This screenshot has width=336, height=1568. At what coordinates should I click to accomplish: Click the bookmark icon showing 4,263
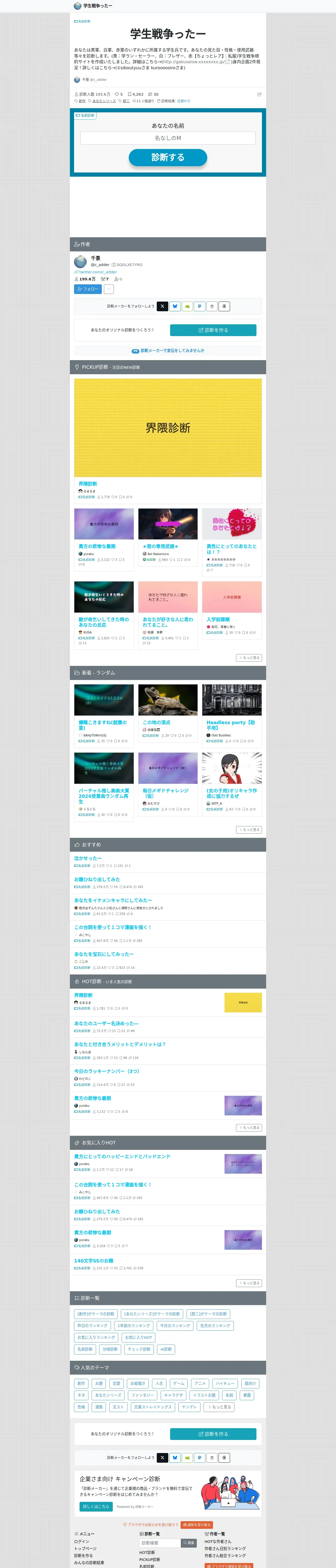[135, 94]
